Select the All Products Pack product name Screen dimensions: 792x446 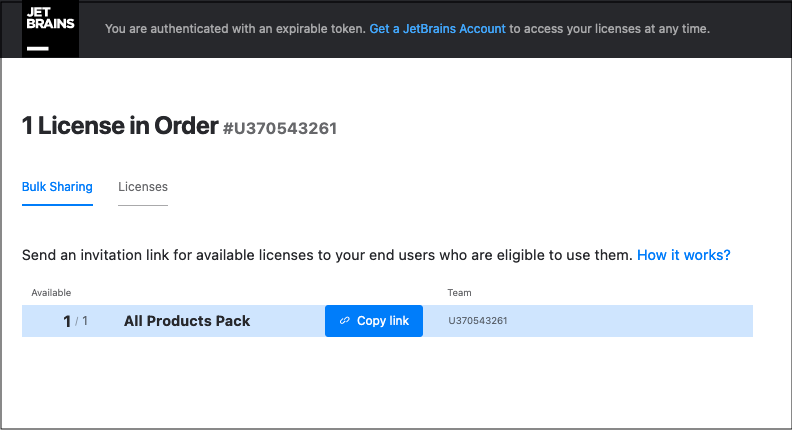pyautogui.click(x=187, y=321)
